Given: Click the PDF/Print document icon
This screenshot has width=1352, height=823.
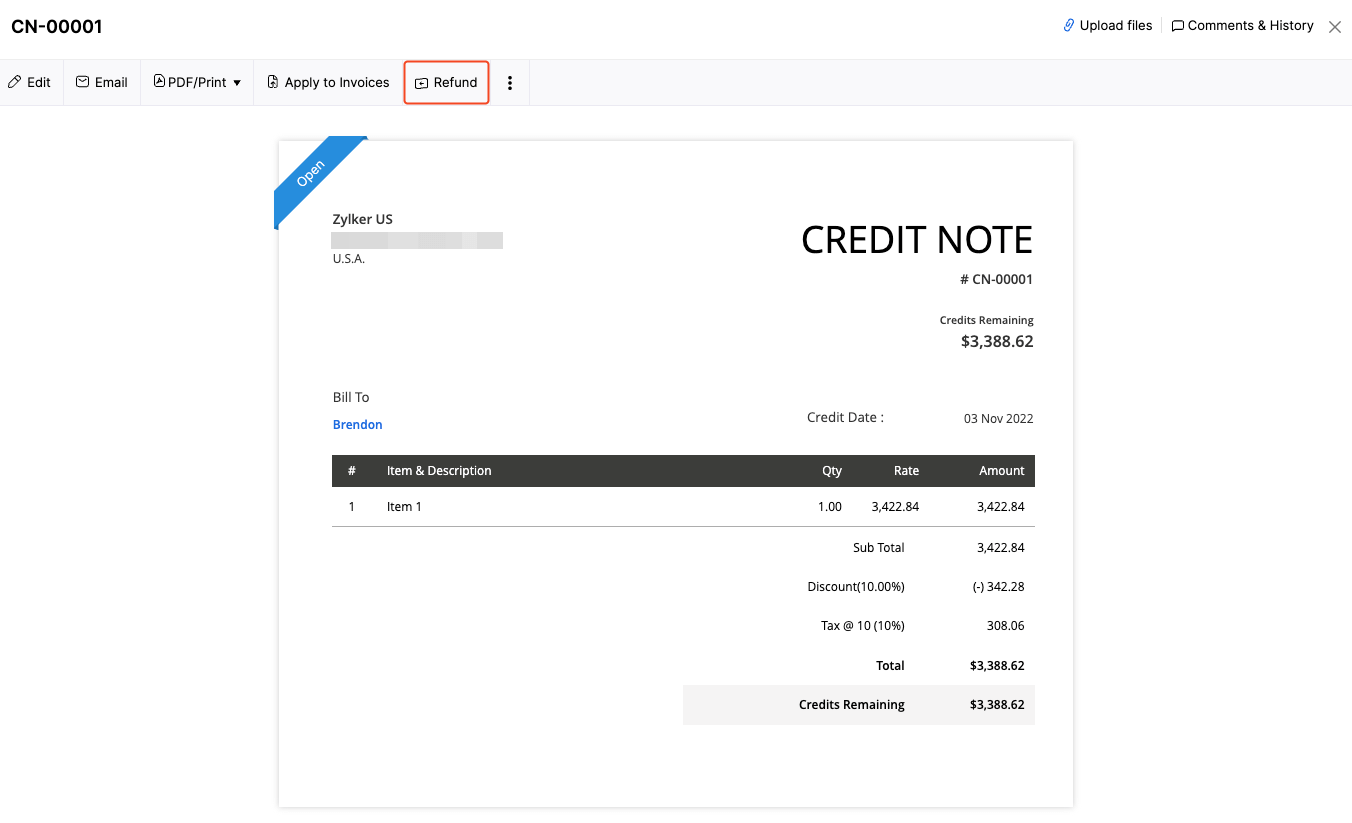Looking at the screenshot, I should point(158,82).
